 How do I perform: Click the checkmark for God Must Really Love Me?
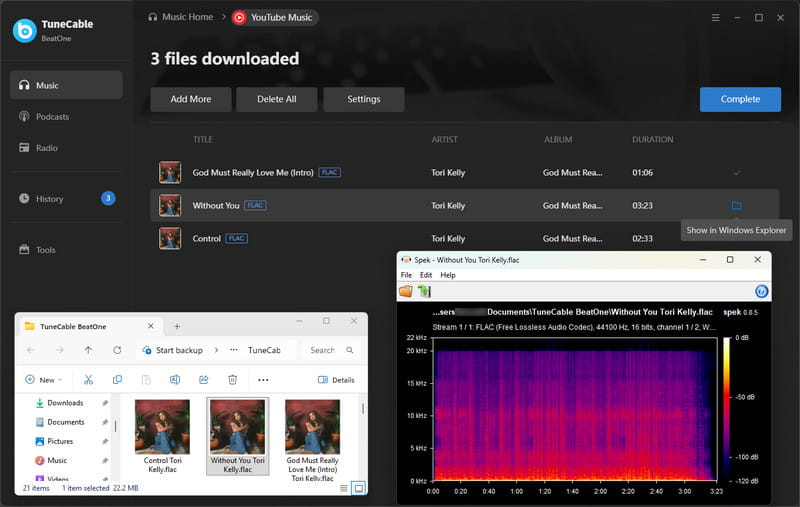pyautogui.click(x=737, y=173)
